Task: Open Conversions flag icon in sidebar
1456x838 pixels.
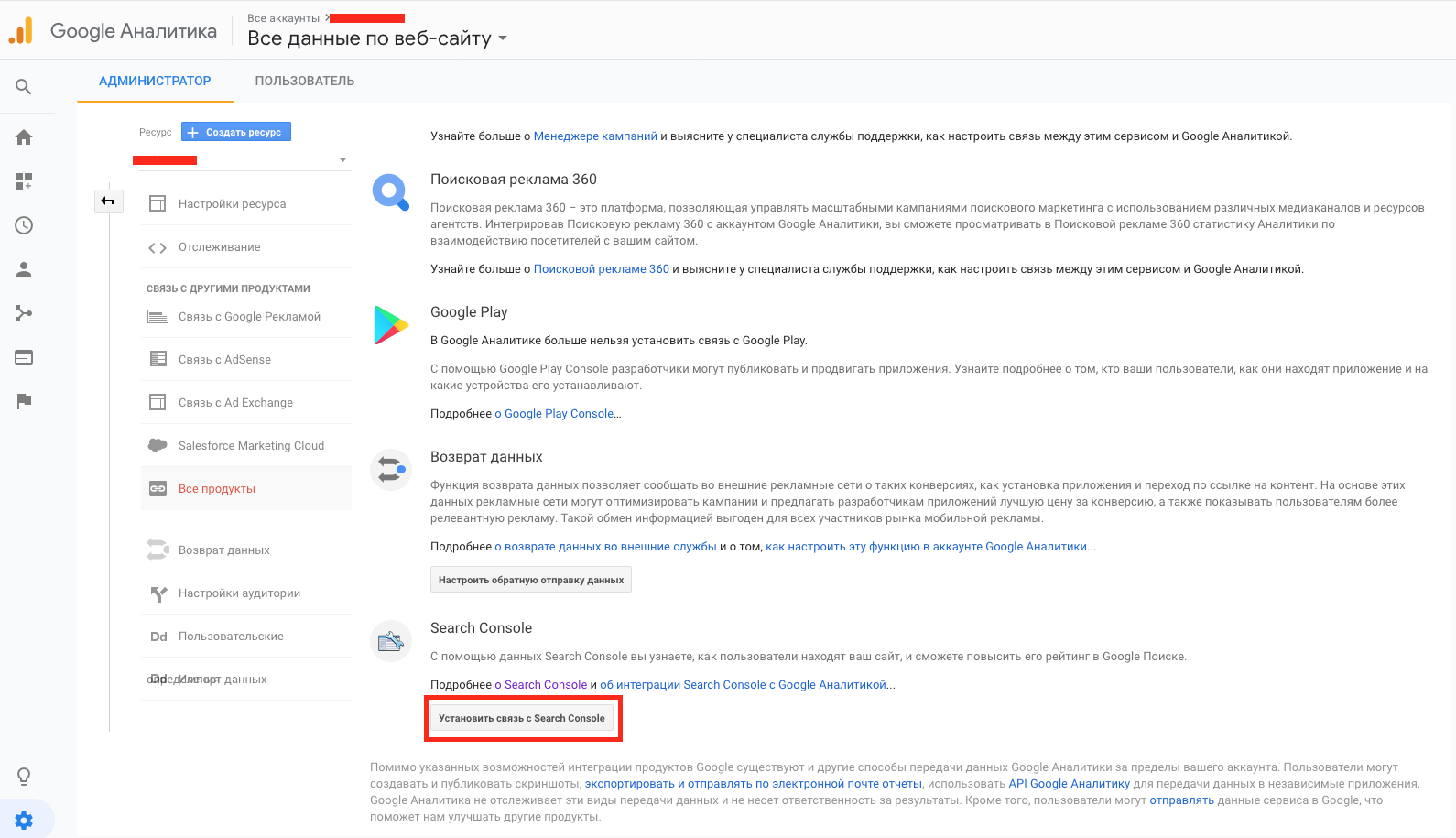Action: click(x=24, y=401)
